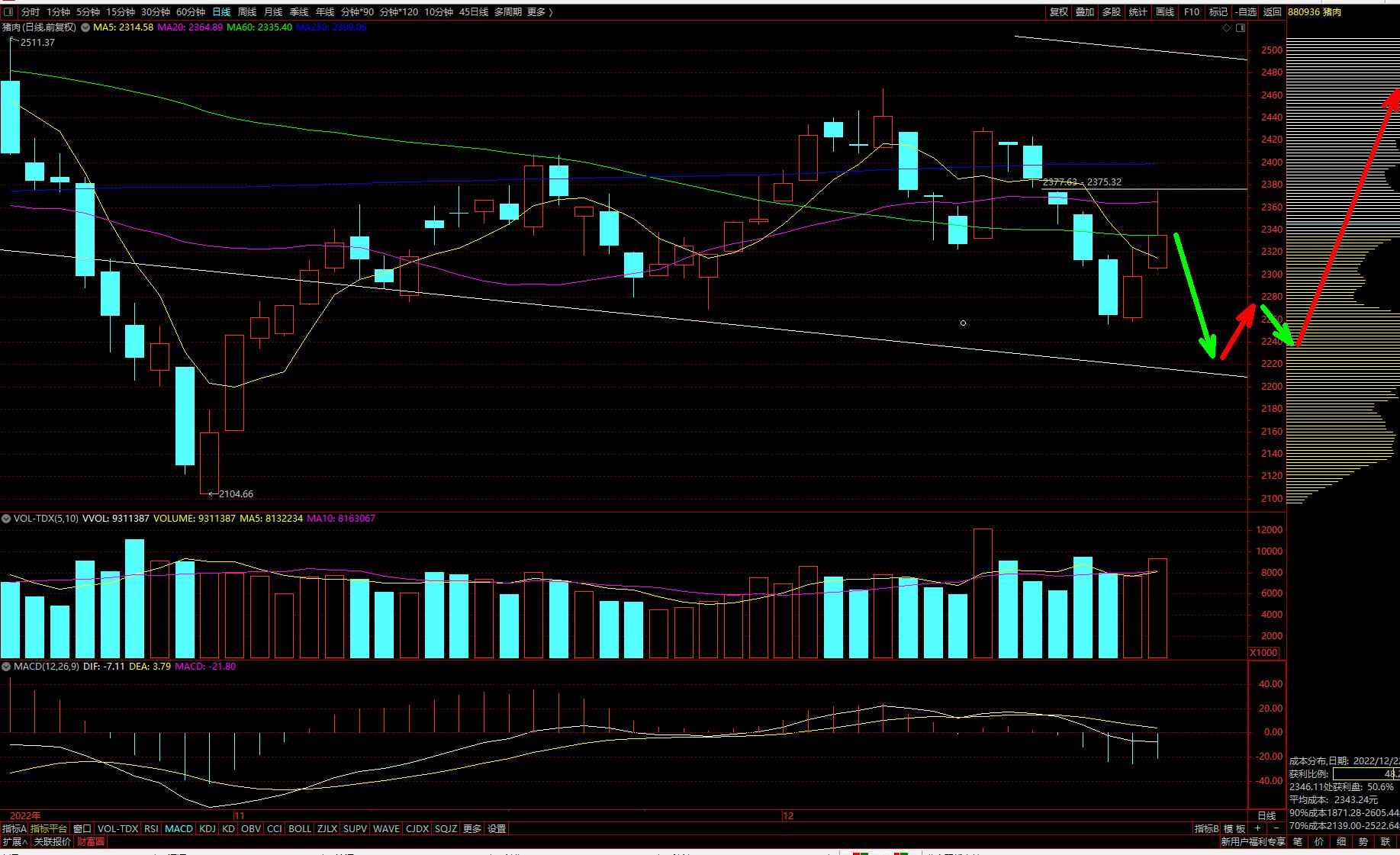Image resolution: width=1400 pixels, height=855 pixels.
Task: Choose the CCI indicator
Action: click(275, 828)
